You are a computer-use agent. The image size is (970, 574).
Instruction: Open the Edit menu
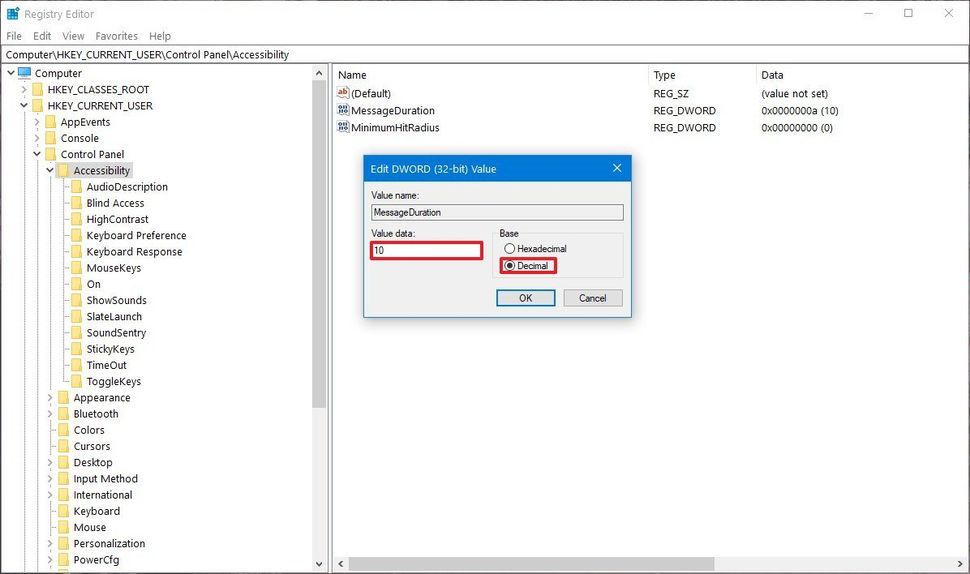point(42,36)
